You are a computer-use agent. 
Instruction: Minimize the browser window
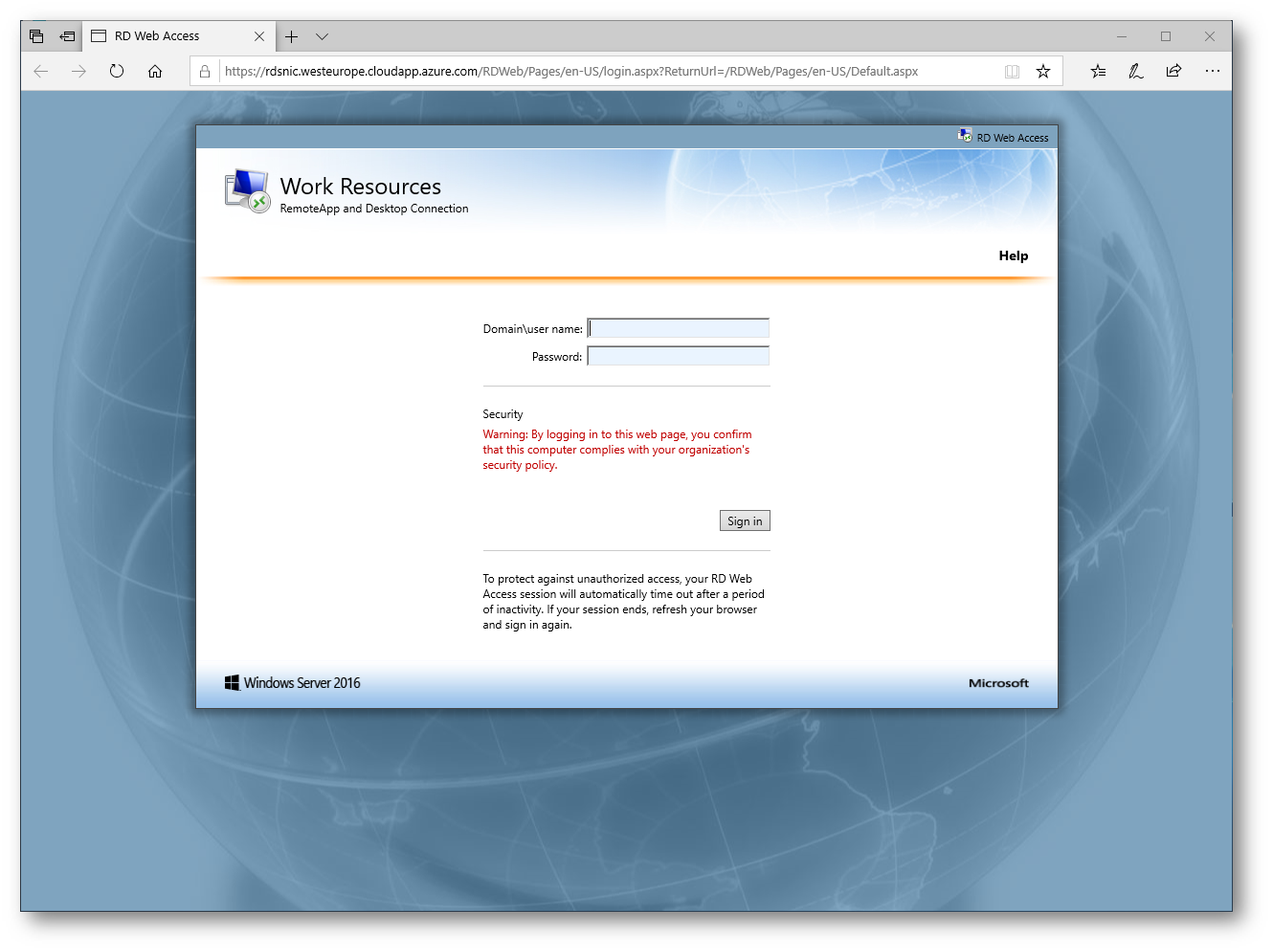(x=1122, y=36)
